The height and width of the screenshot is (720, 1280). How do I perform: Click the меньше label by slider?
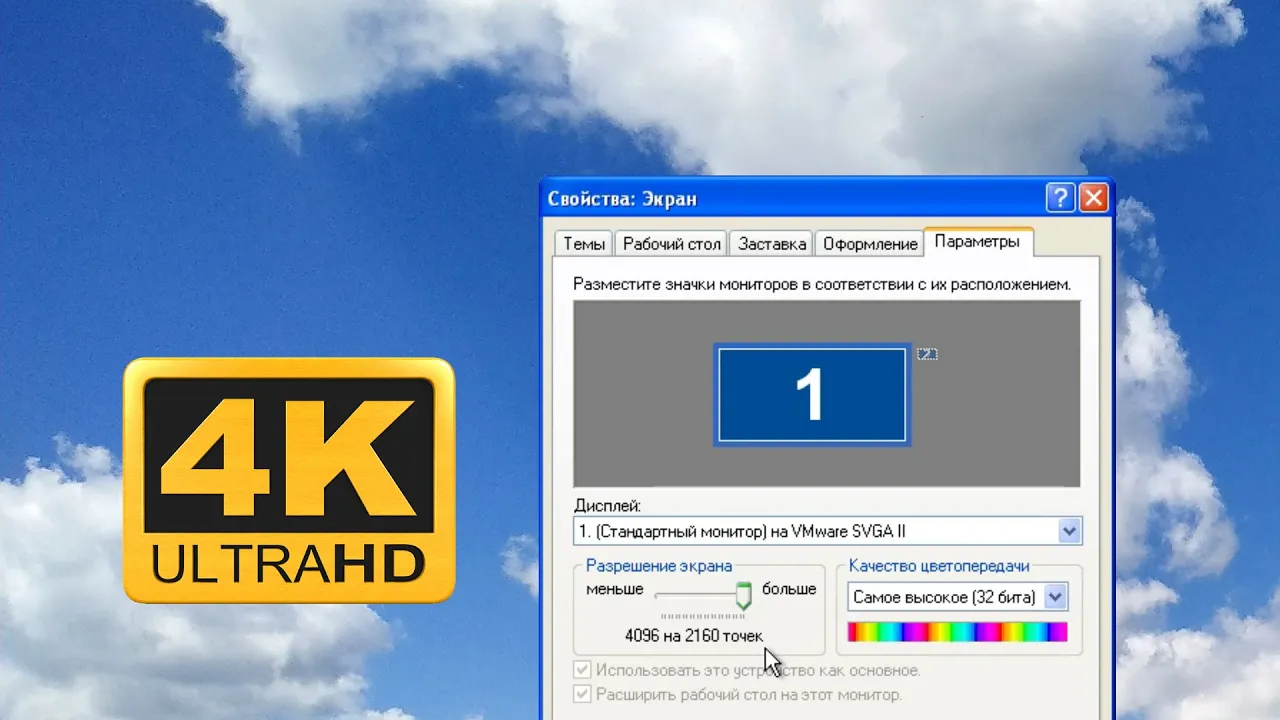click(615, 589)
